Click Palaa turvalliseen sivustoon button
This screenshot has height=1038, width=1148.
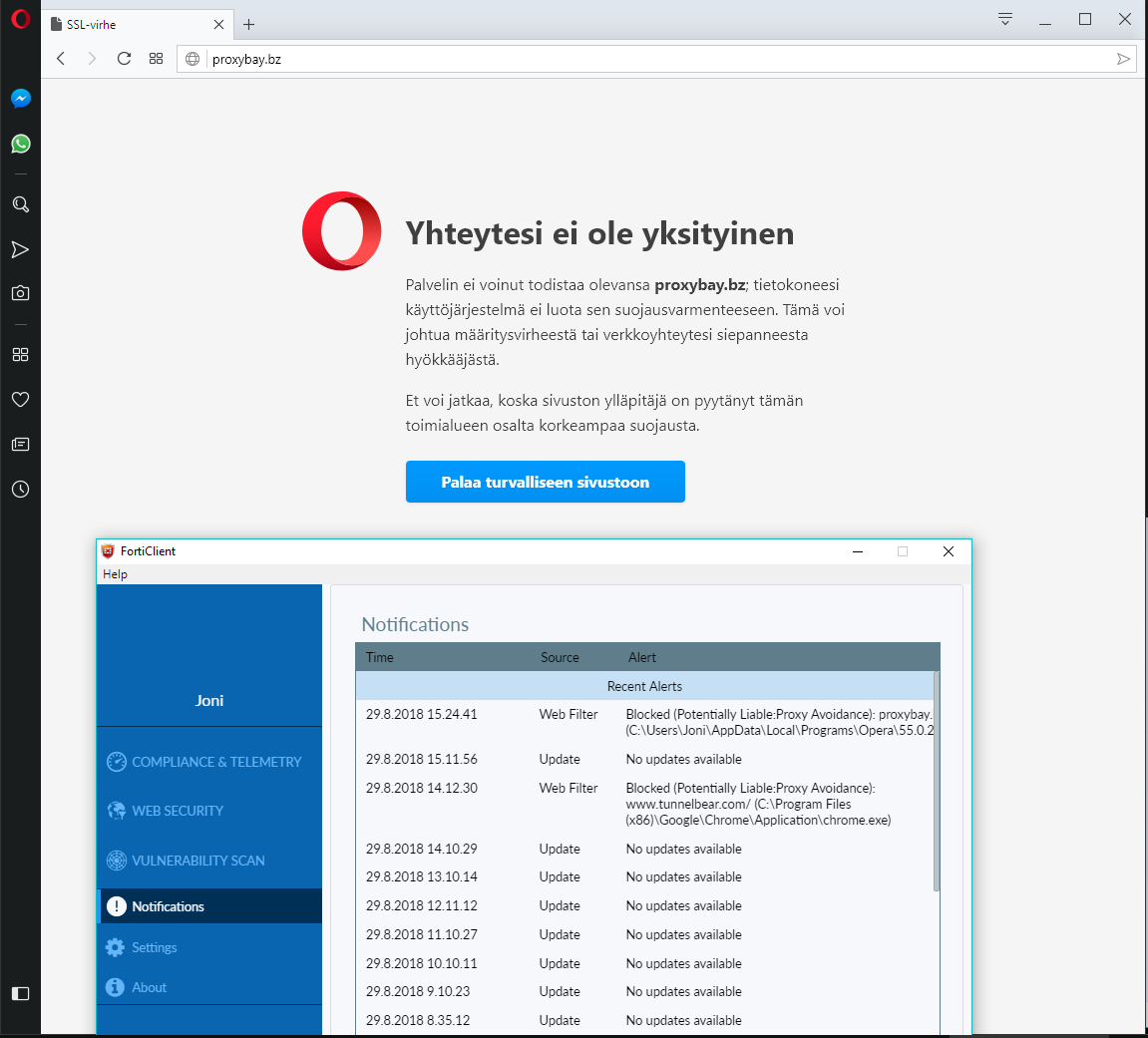pyautogui.click(x=546, y=482)
